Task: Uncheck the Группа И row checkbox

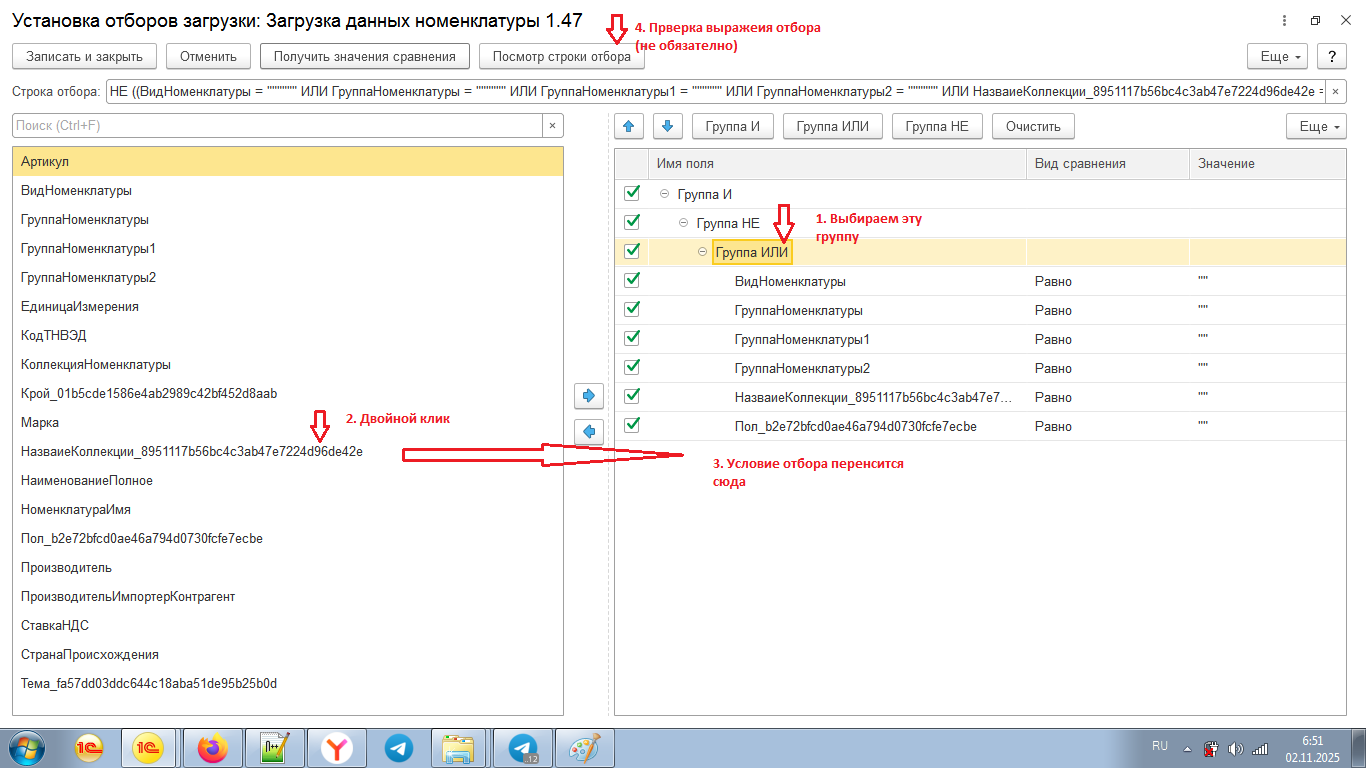Action: 631,193
